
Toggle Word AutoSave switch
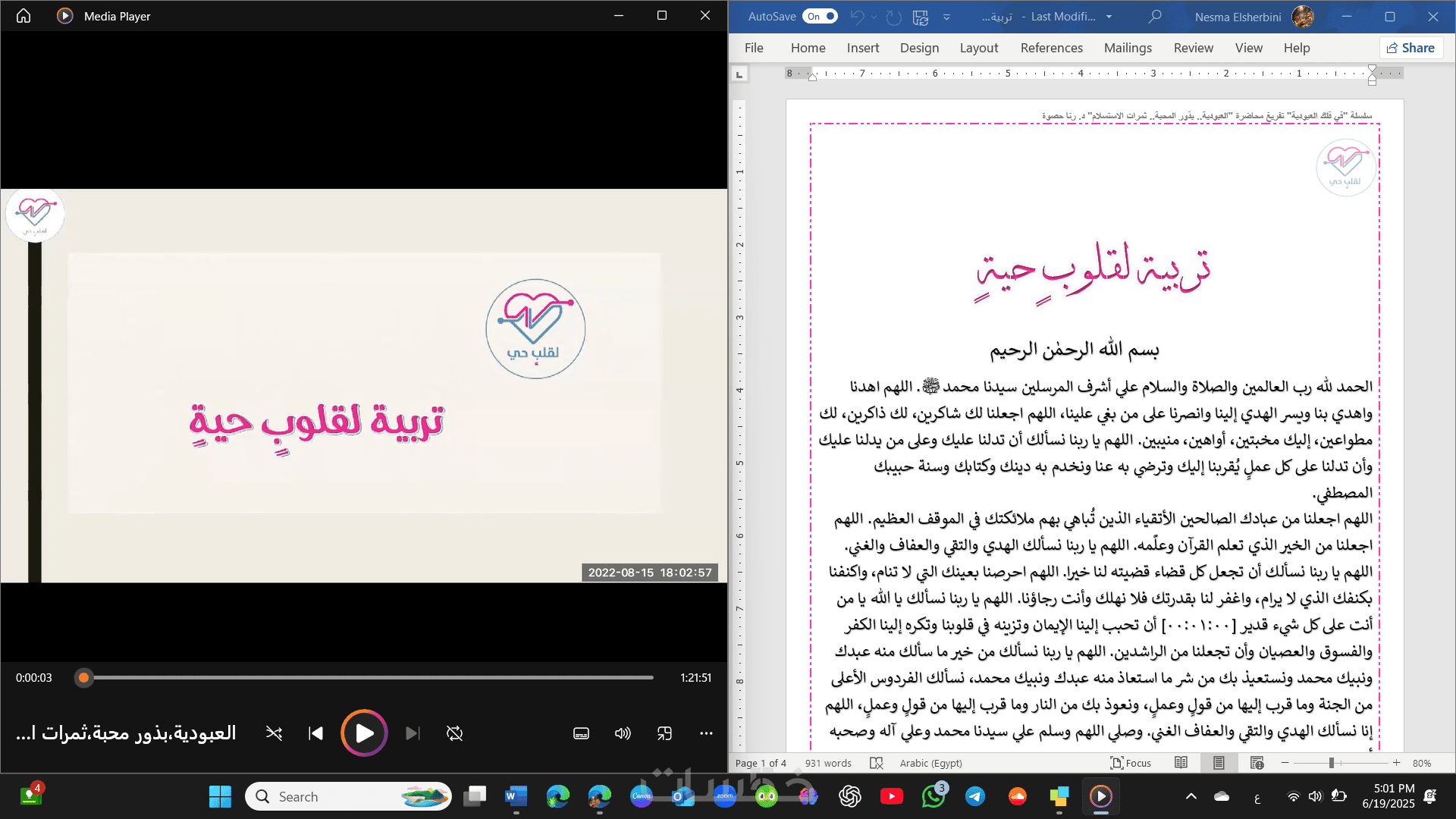tap(821, 16)
